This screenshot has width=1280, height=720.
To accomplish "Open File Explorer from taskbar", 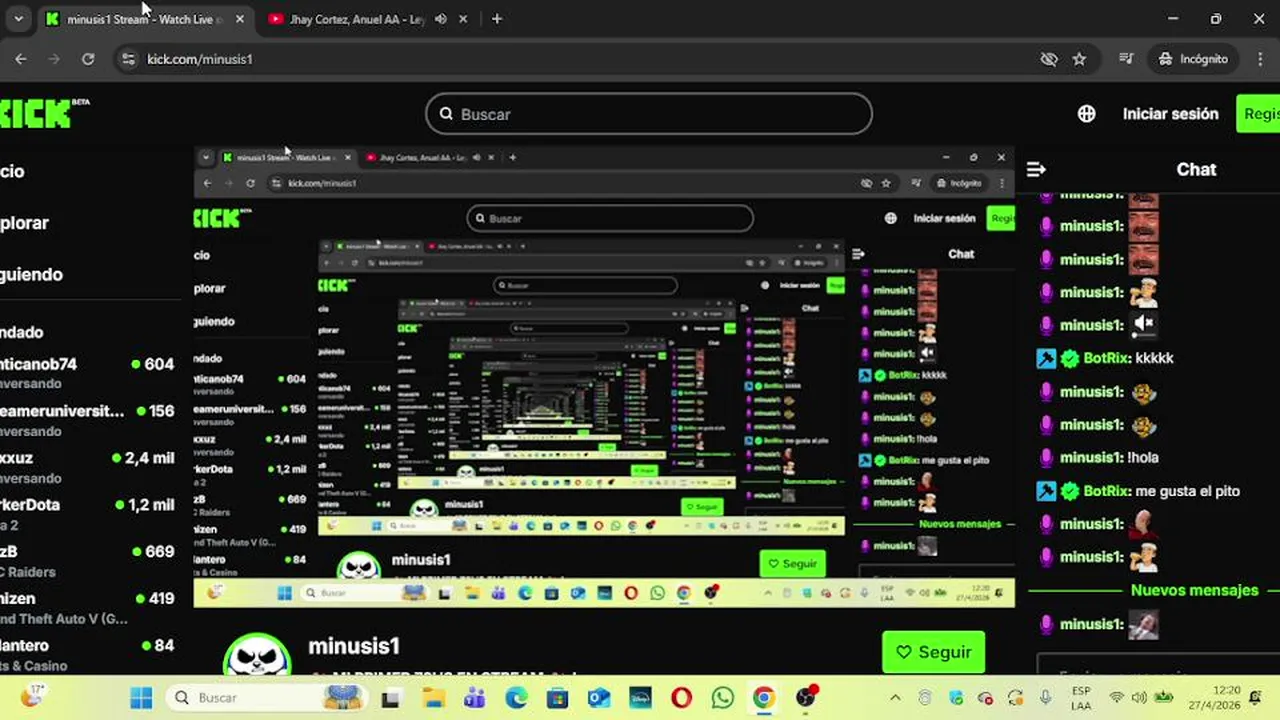I will point(433,698).
